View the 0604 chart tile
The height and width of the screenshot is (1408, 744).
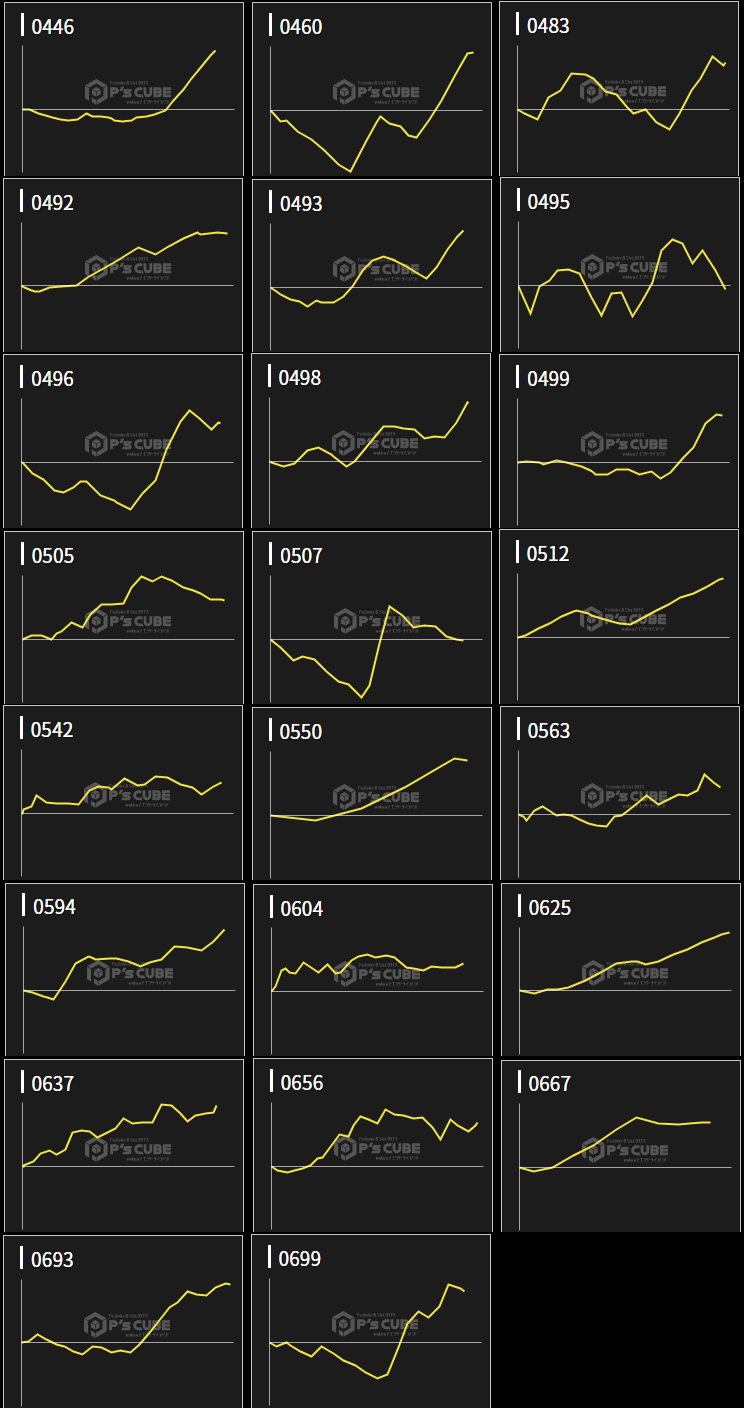coord(372,969)
